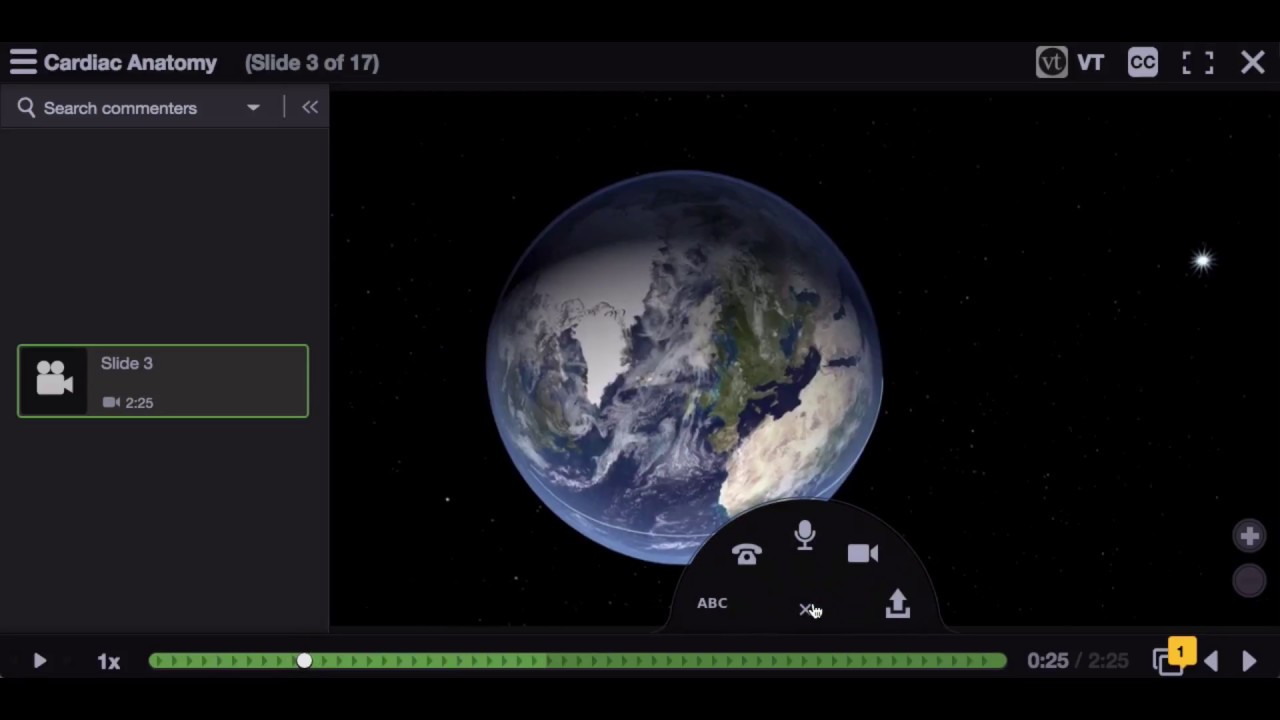The height and width of the screenshot is (720, 1280).
Task: Choose the file upload comment option
Action: pyautogui.click(x=898, y=604)
